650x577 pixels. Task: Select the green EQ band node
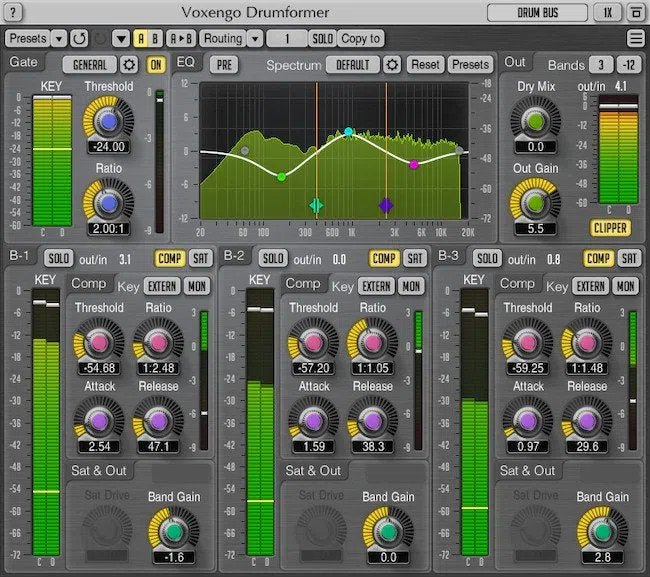281,177
